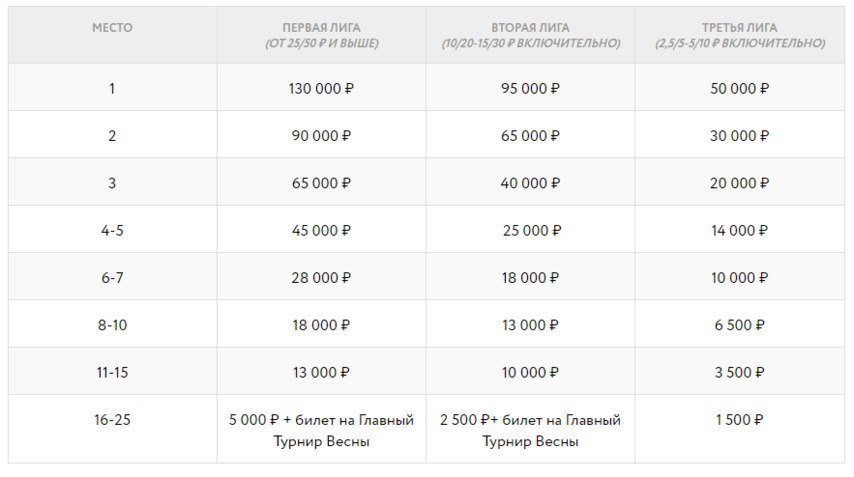Select the 130 000 ₽ first place cell
The image size is (854, 477).
[320, 88]
